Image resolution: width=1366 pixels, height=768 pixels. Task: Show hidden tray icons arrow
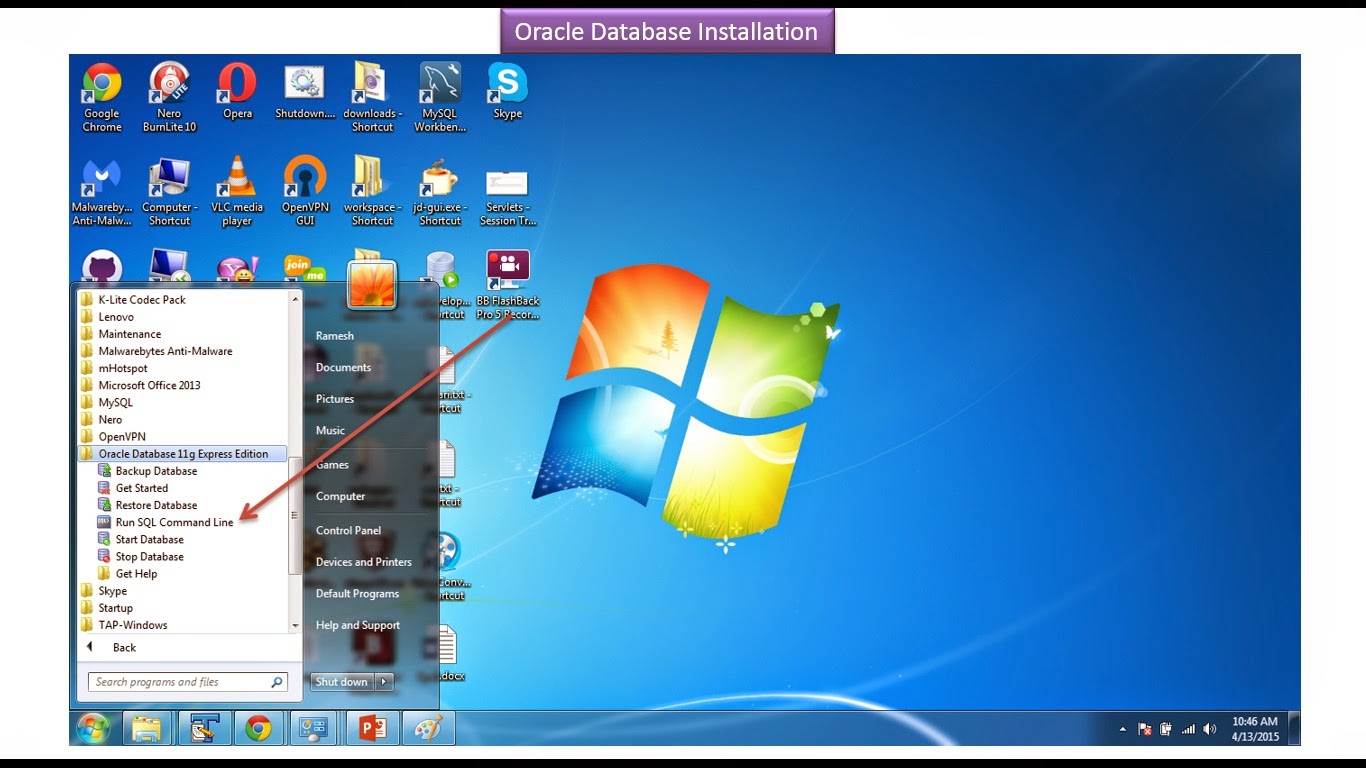point(1122,729)
